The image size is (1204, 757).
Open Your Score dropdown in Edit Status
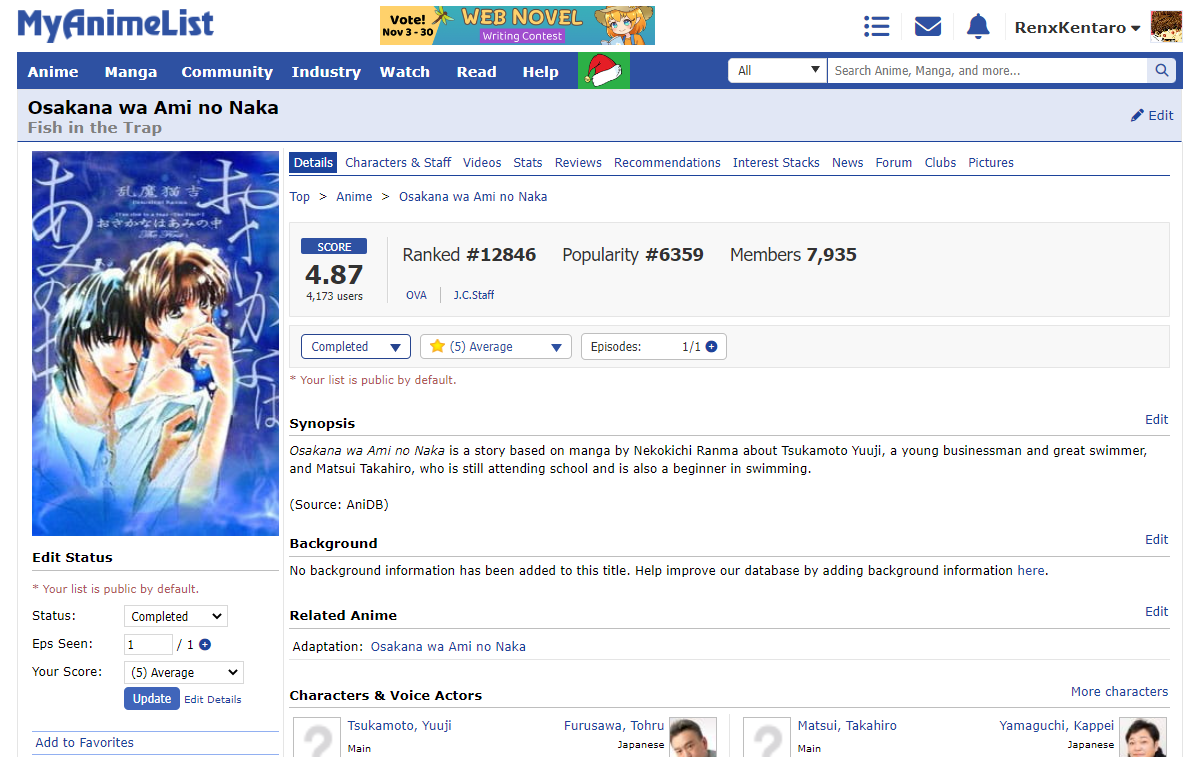(x=183, y=673)
